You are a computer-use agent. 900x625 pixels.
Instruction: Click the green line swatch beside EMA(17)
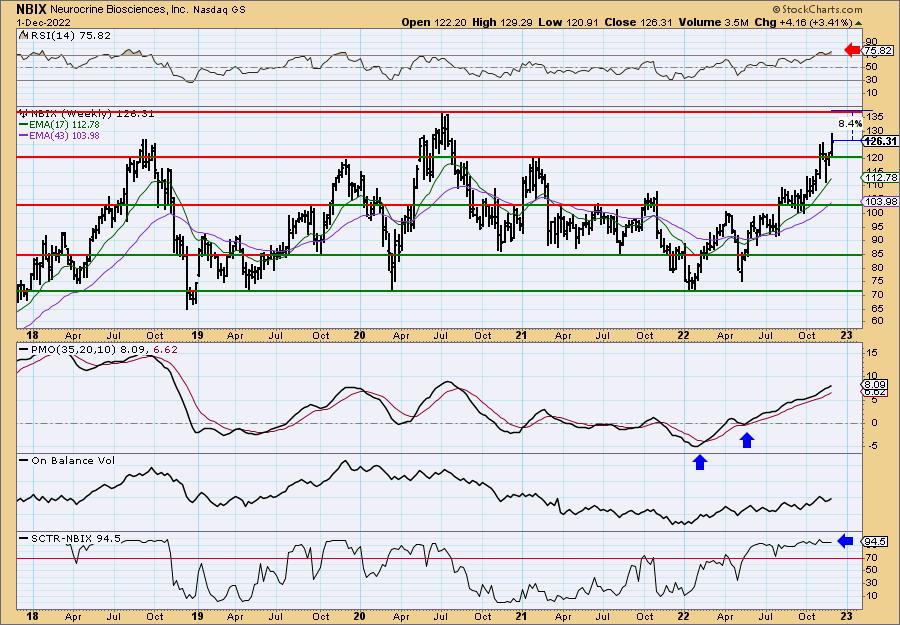[24, 125]
